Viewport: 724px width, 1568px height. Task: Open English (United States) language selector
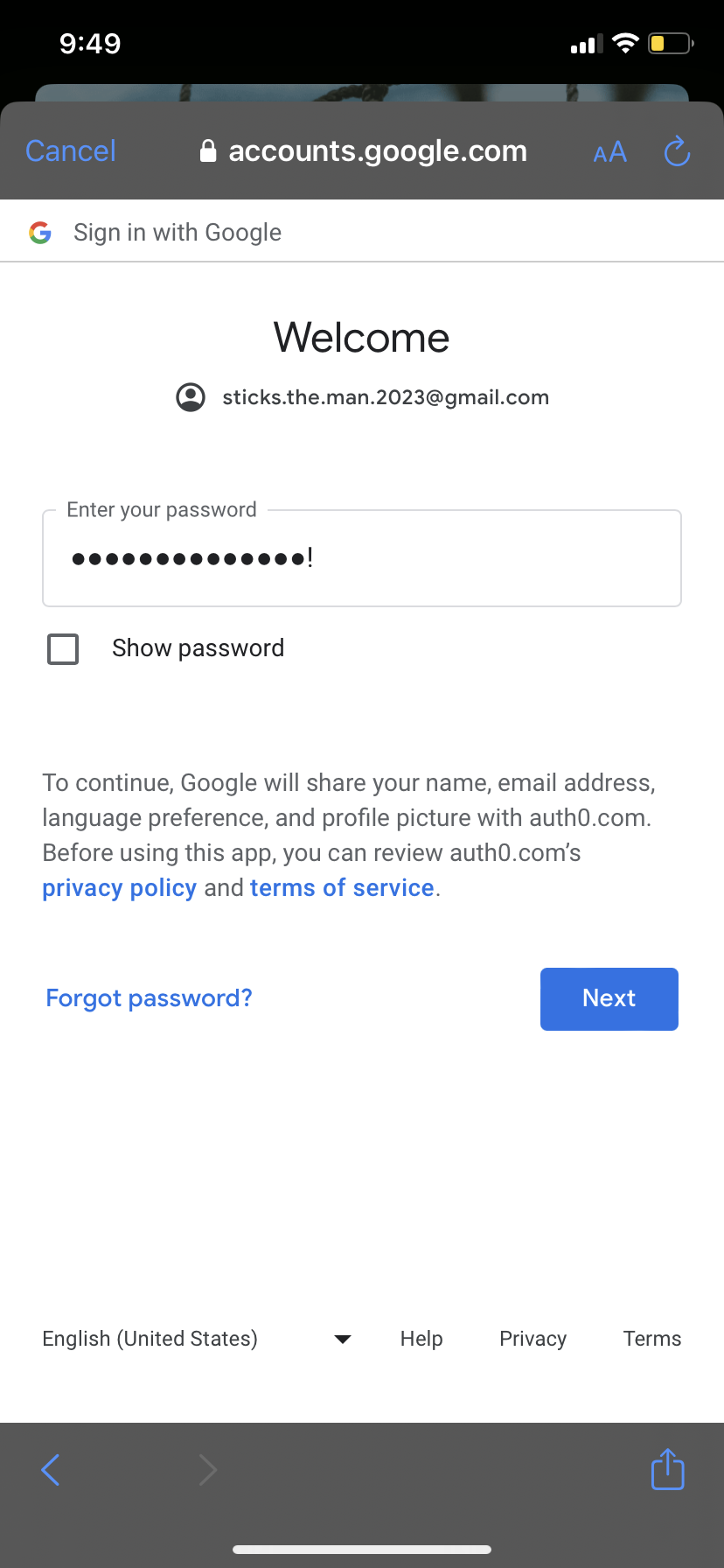pyautogui.click(x=197, y=1339)
